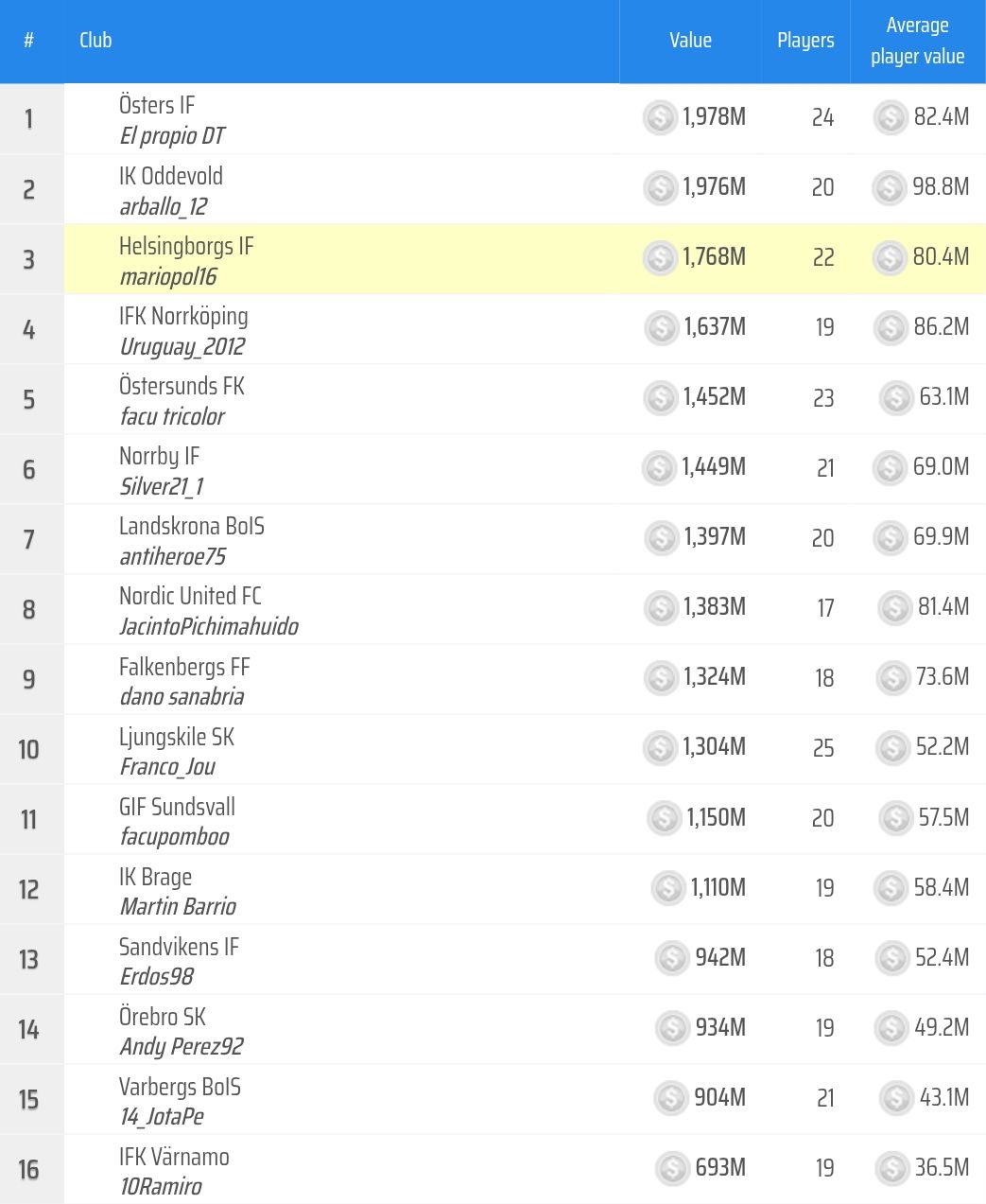Click coin icon beside Norrby IF 1,449M value
This screenshot has height=1204, width=986.
659,468
